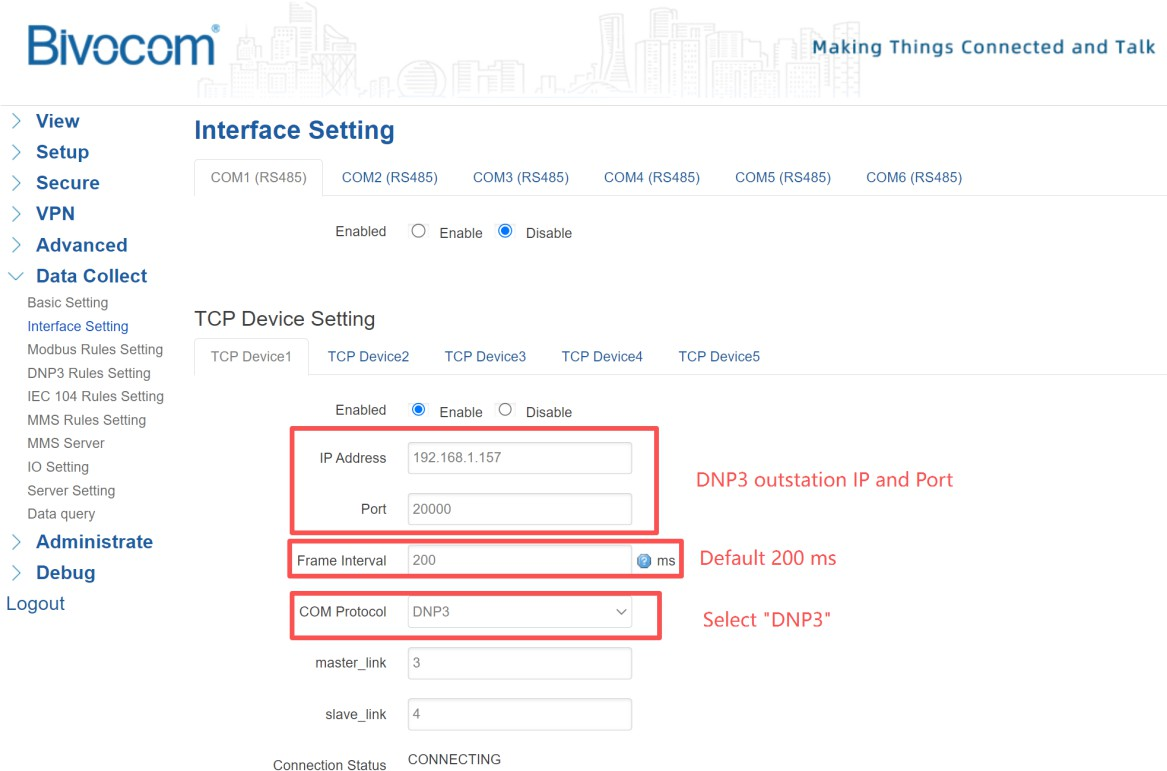Click the master_link input field
Screen dimensions: 1167x771
[x=520, y=663]
